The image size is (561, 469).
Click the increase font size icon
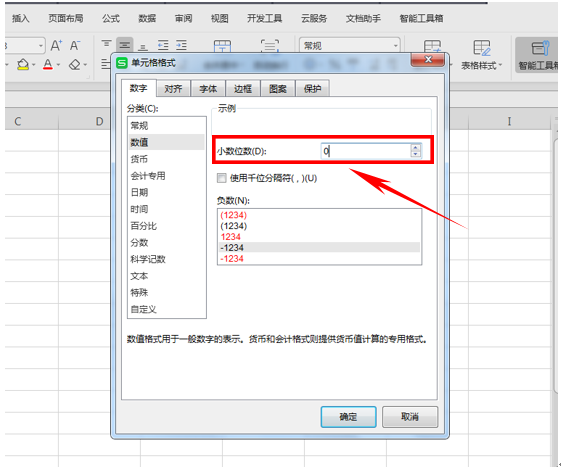[56, 46]
